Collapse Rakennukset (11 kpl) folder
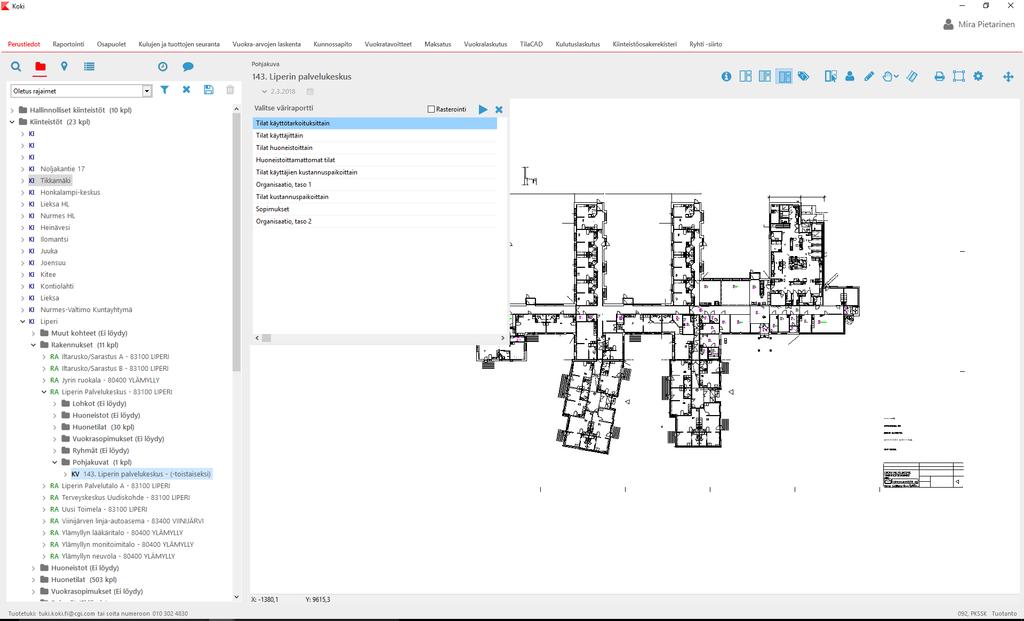This screenshot has width=1024, height=621. pos(33,345)
